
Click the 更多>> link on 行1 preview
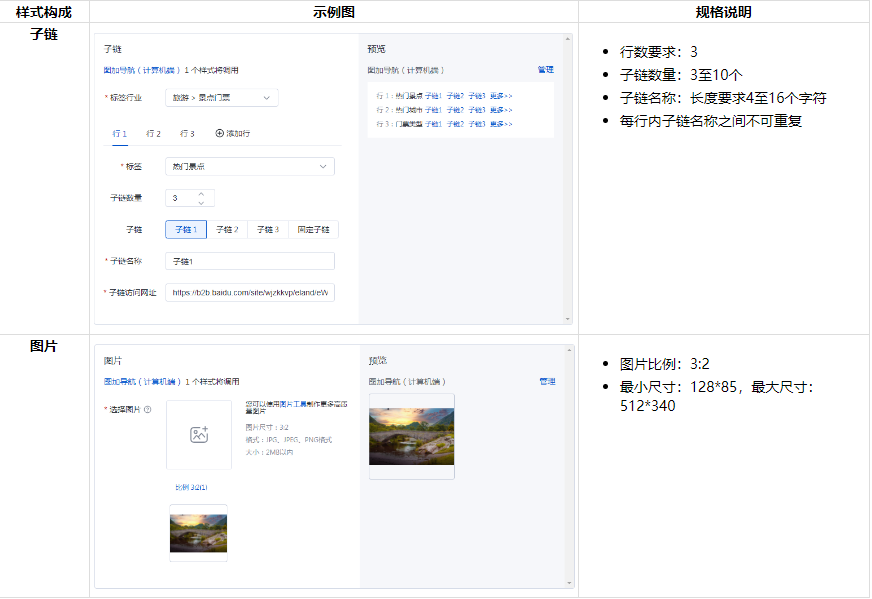[501, 95]
